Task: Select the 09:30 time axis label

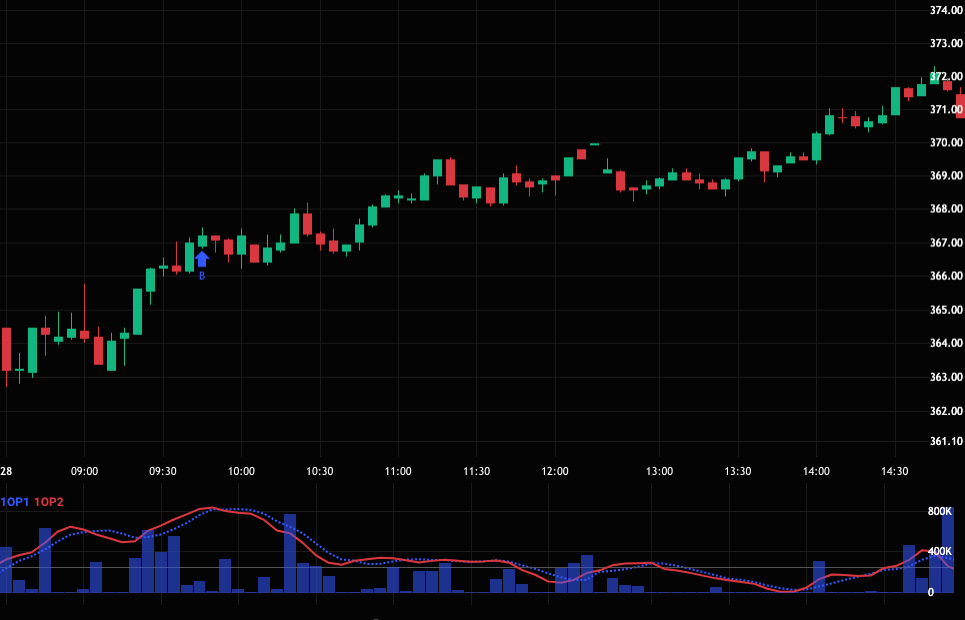Action: click(x=162, y=472)
